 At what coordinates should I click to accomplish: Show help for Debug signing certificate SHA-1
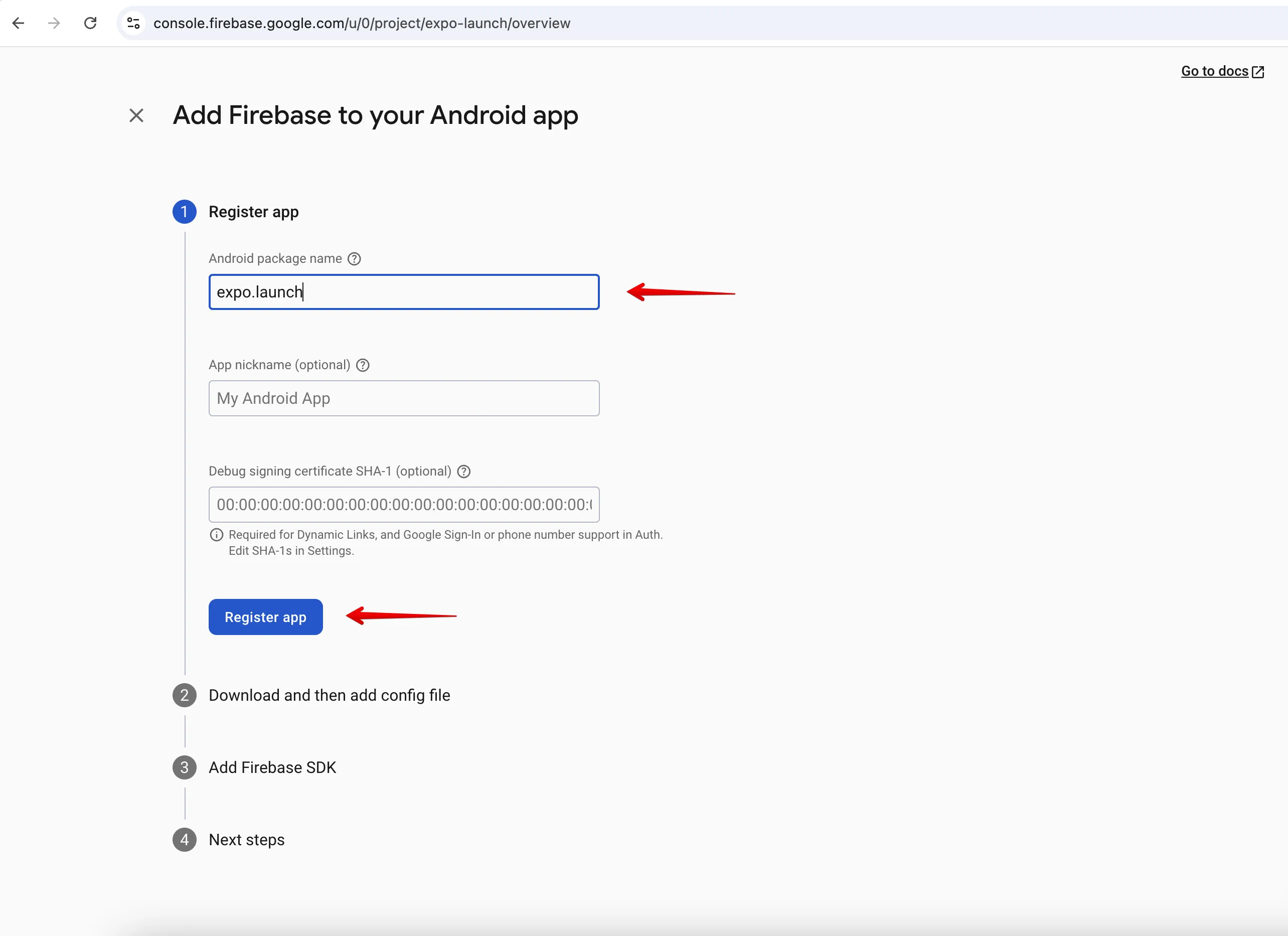pos(464,472)
